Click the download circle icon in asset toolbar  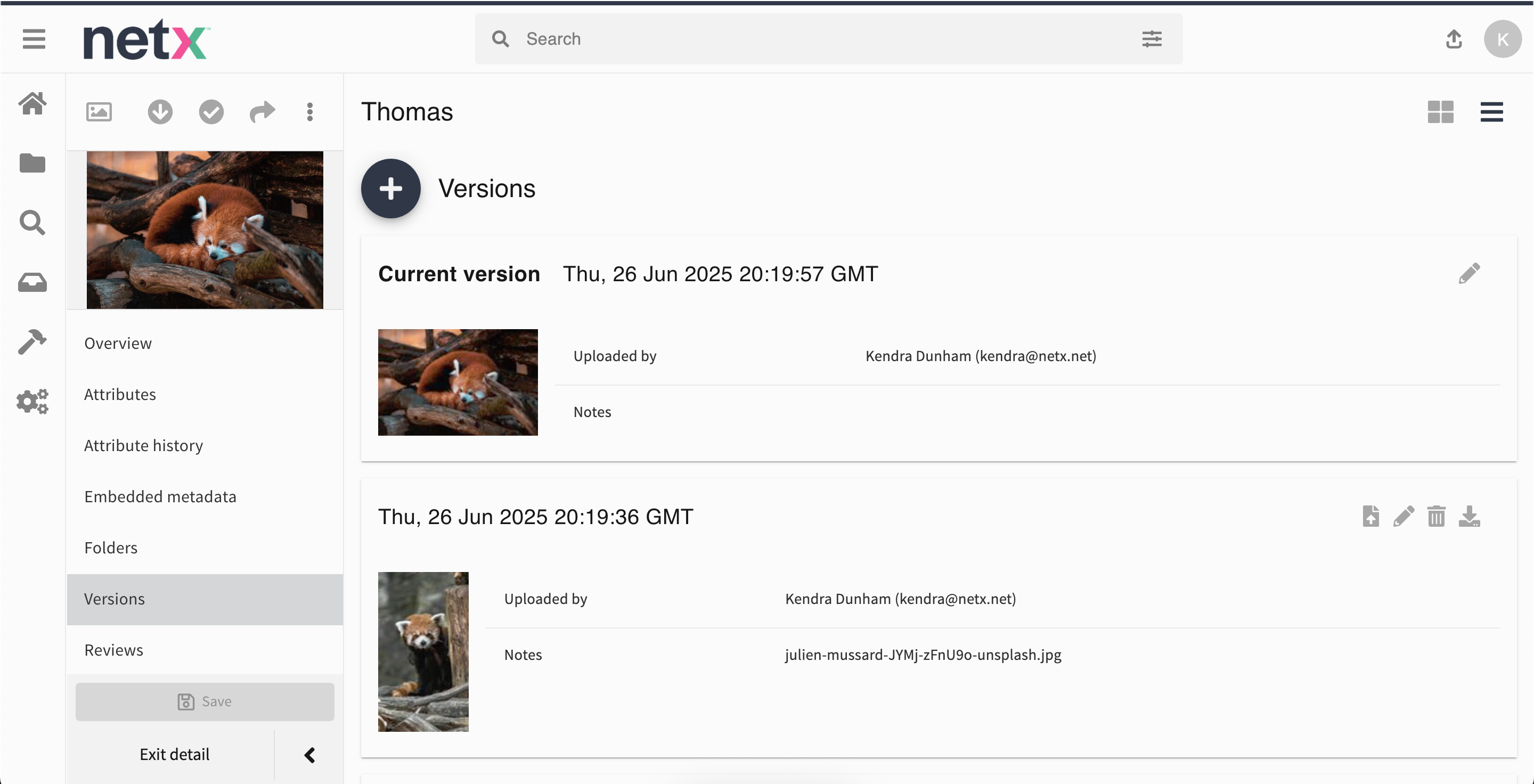[160, 112]
